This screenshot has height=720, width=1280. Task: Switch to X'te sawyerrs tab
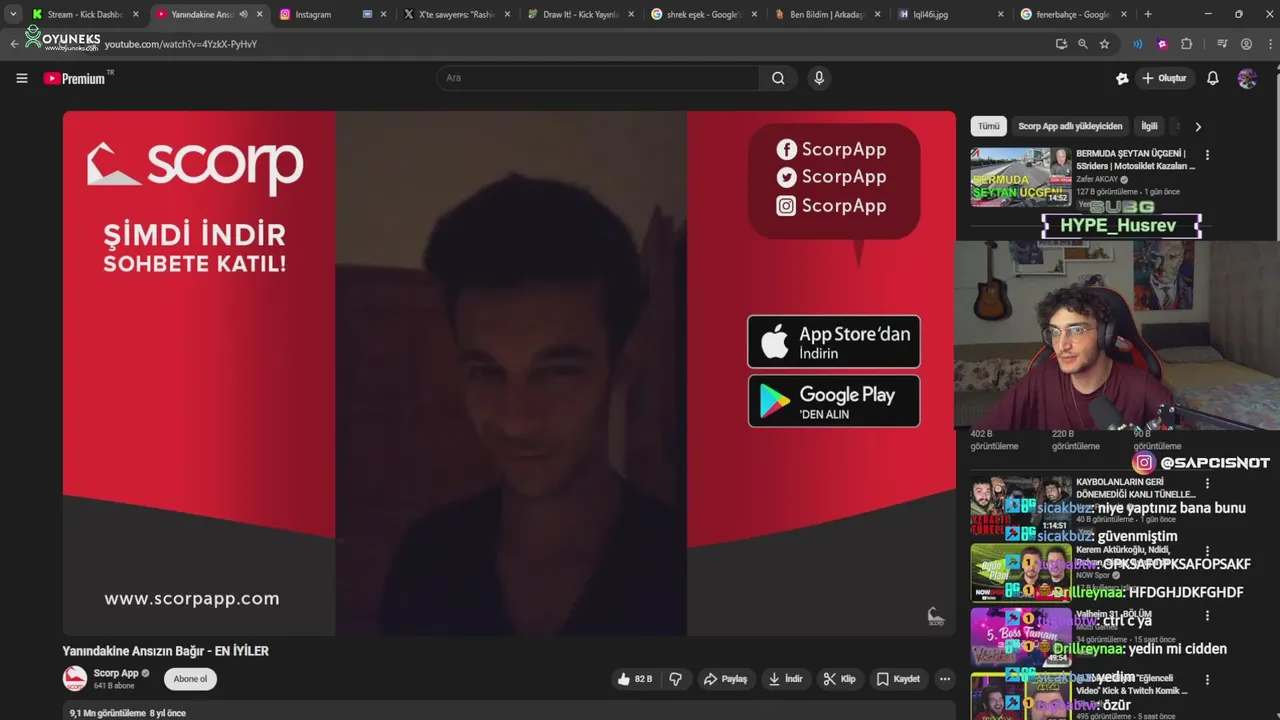point(455,14)
